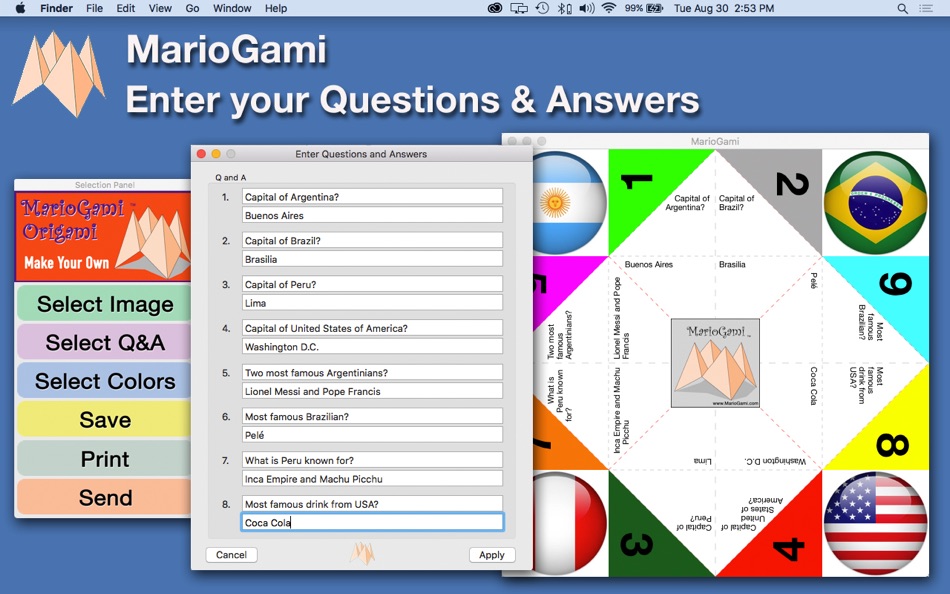Open the Wi-Fi status menu
This screenshot has height=594, width=950.
(x=609, y=8)
